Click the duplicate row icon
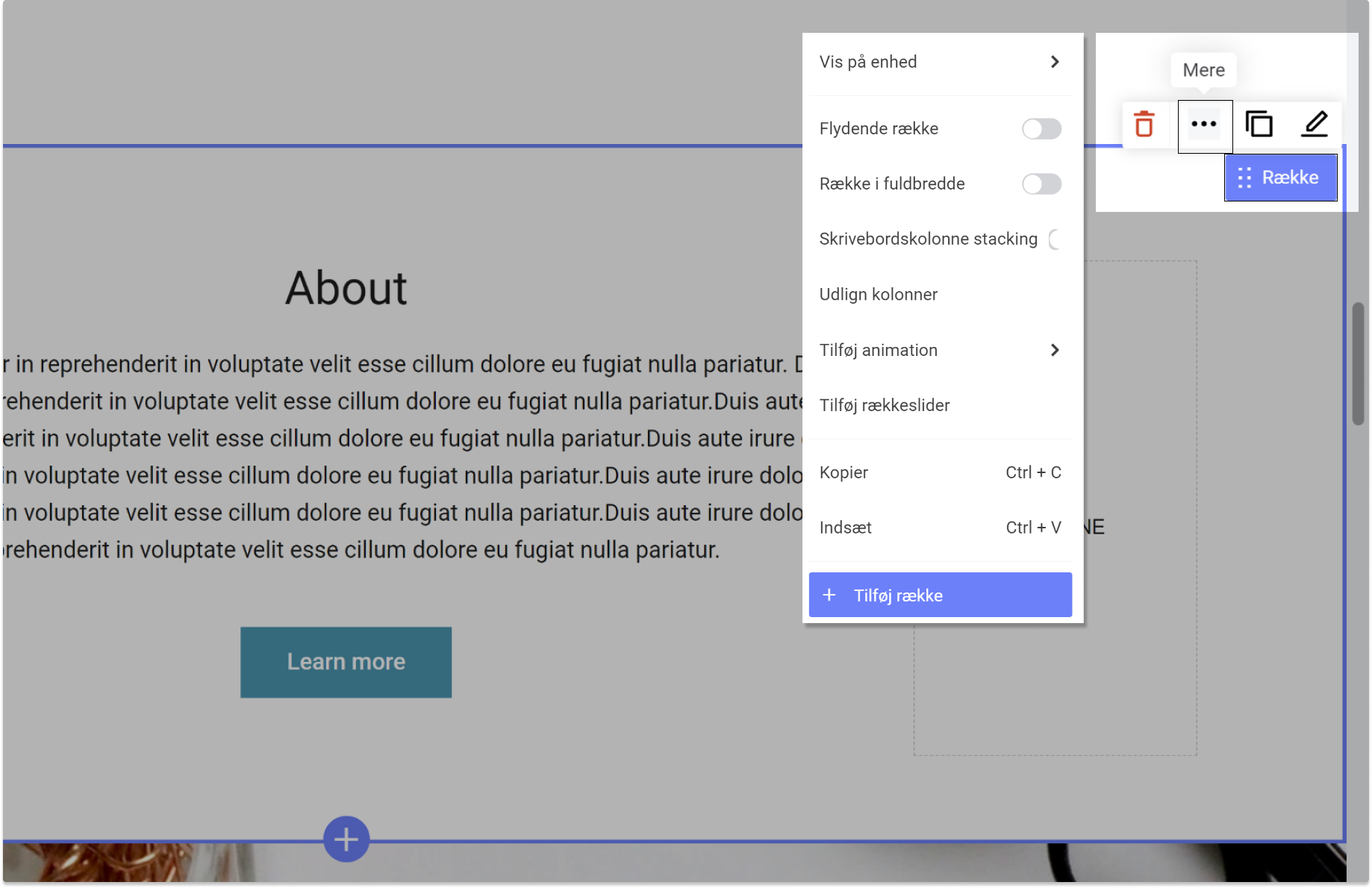This screenshot has height=888, width=1372. pyautogui.click(x=1259, y=125)
